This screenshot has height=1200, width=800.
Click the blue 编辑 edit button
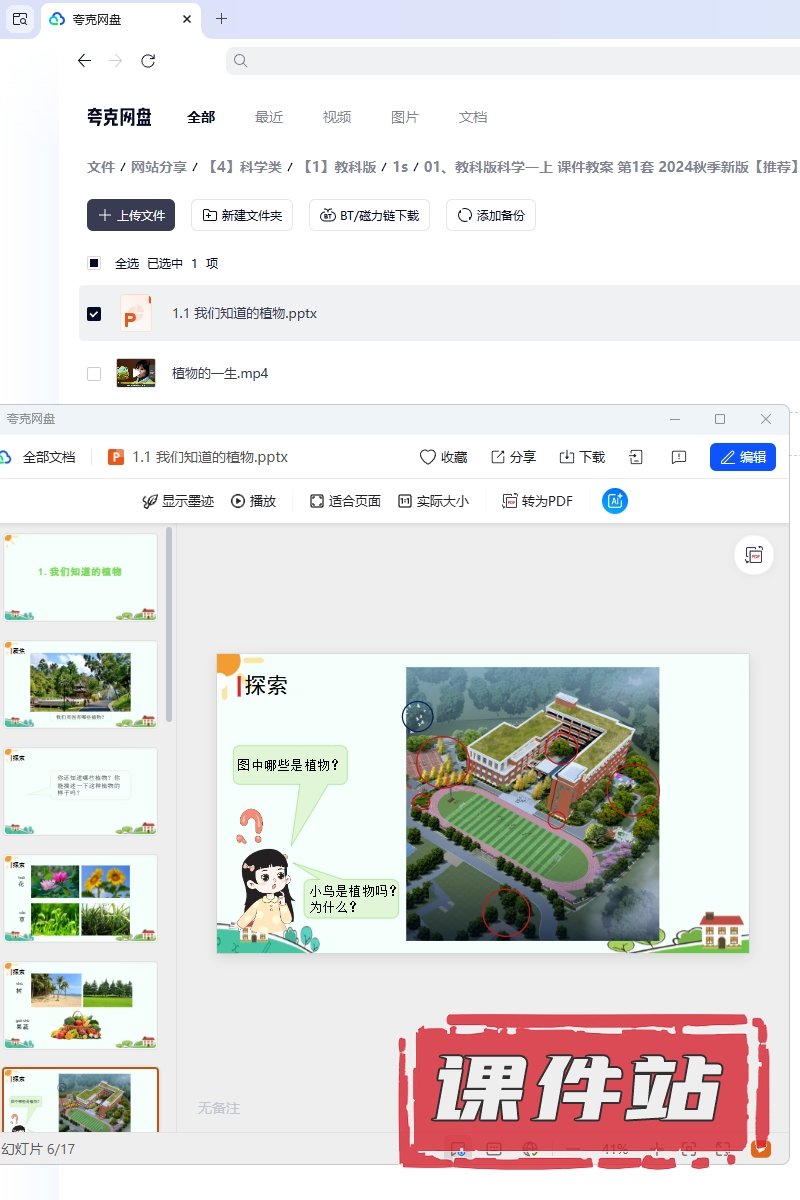coord(743,457)
